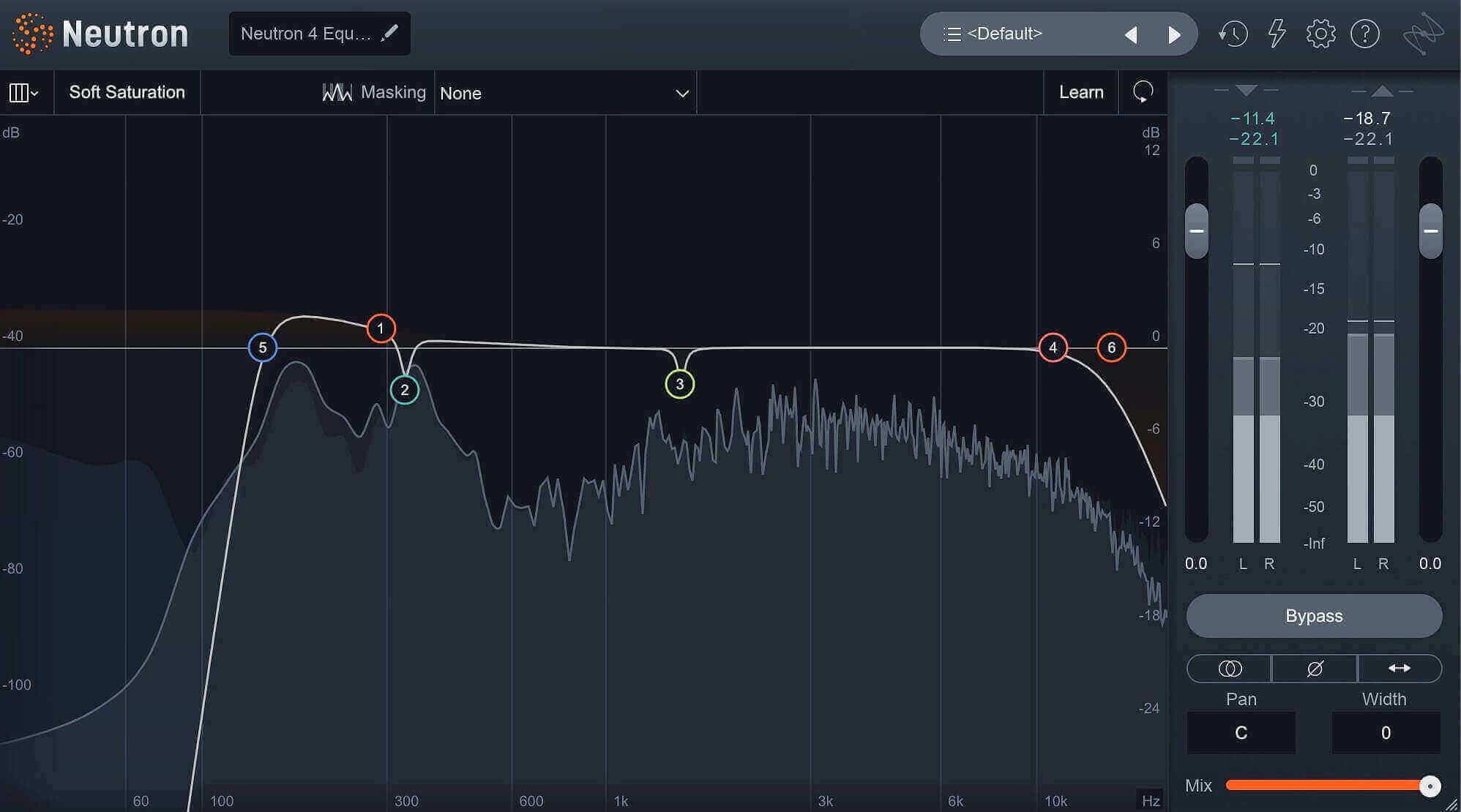Click the output gain slider handle
1461x812 pixels.
[x=1431, y=231]
